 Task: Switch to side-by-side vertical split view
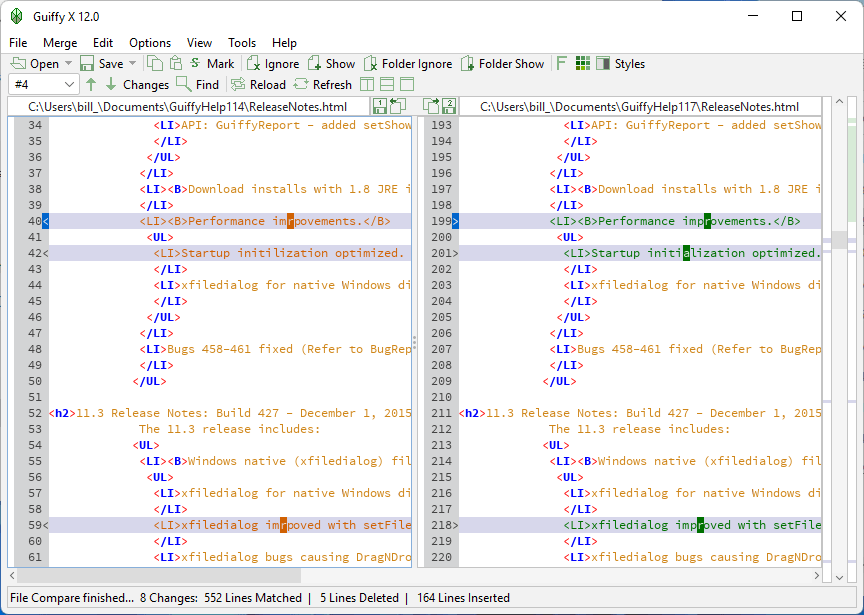[x=366, y=84]
